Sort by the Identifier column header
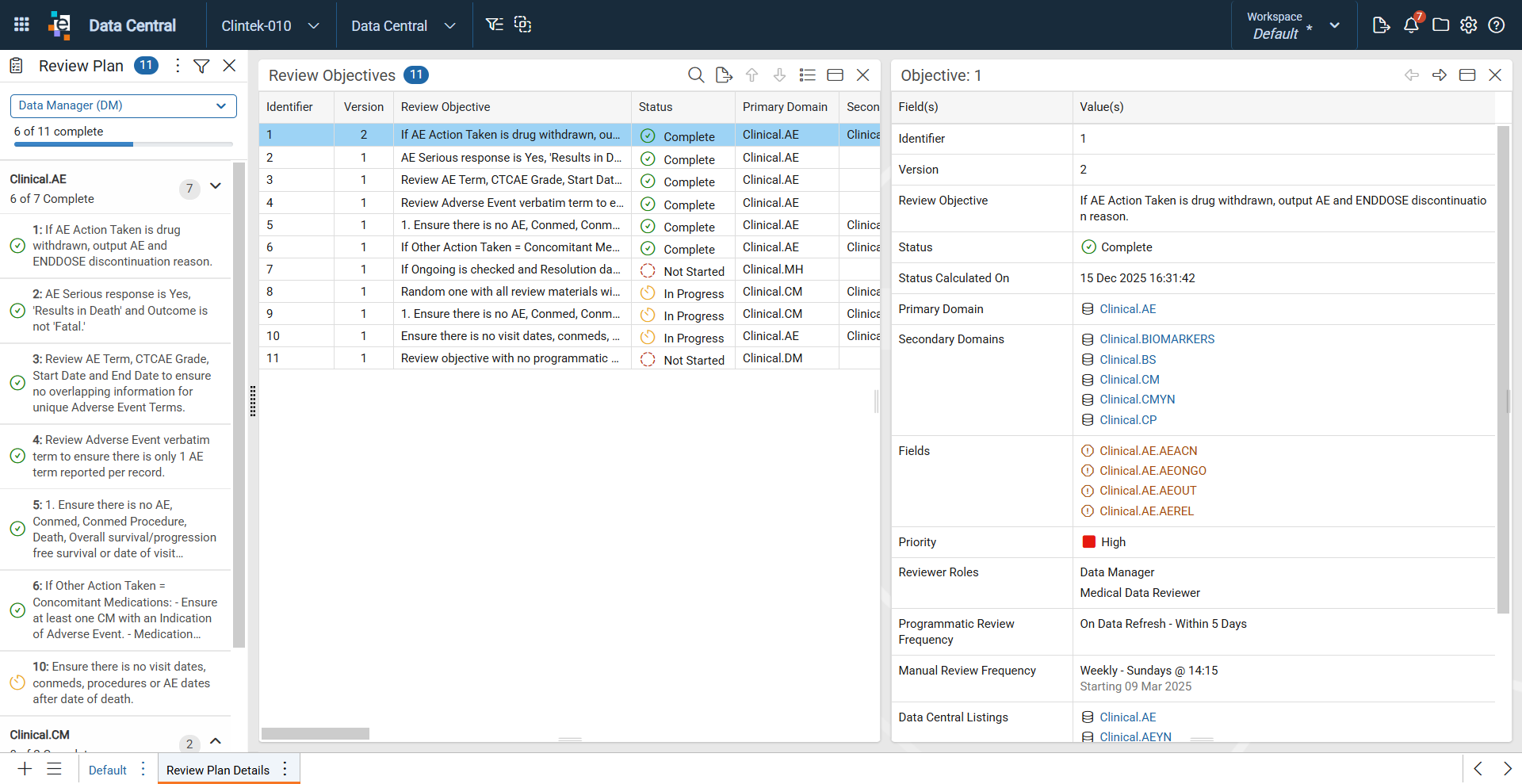Screen dimensions: 1522x784 tap(296, 107)
